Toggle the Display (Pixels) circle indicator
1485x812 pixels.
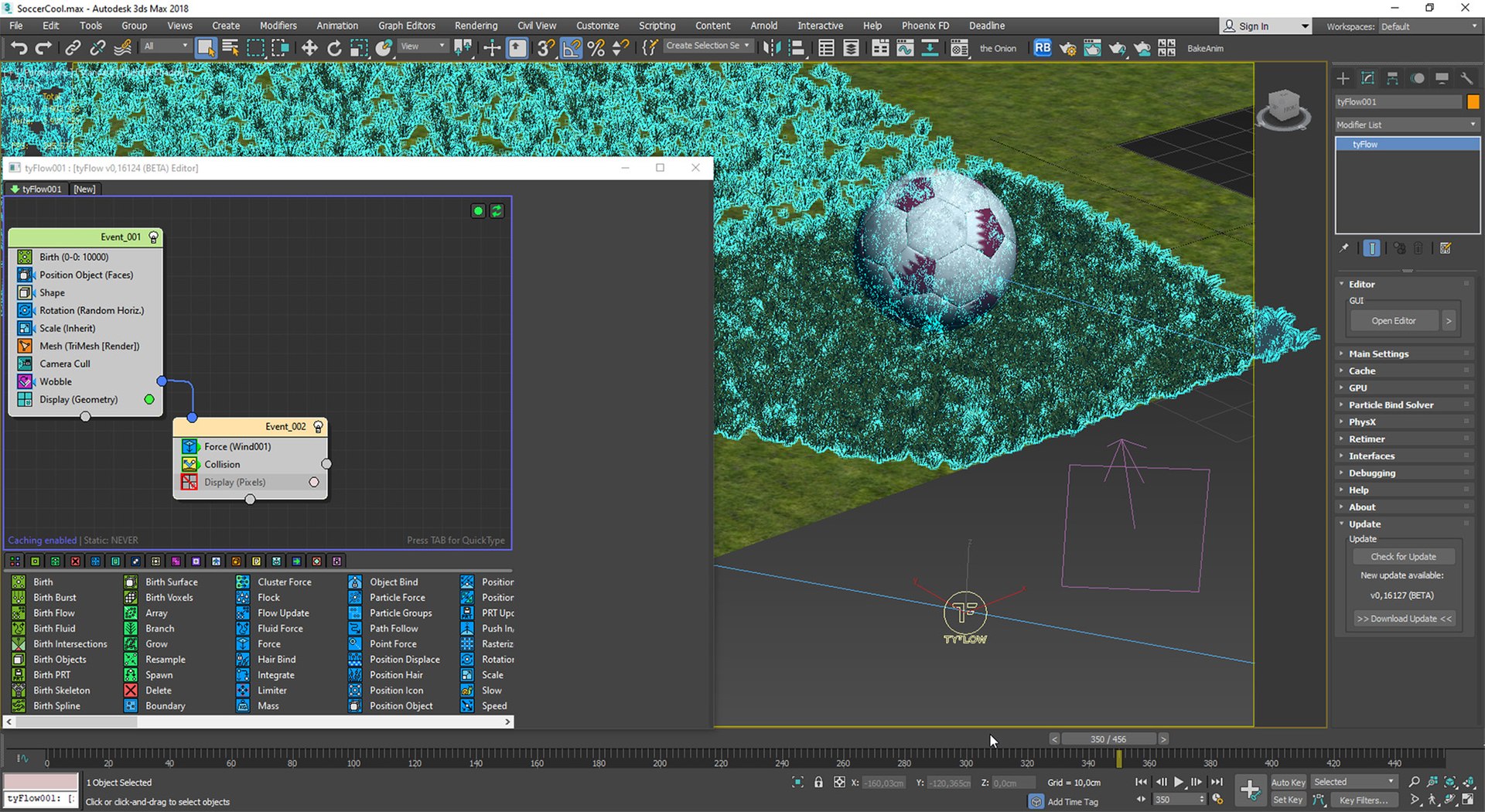point(314,482)
